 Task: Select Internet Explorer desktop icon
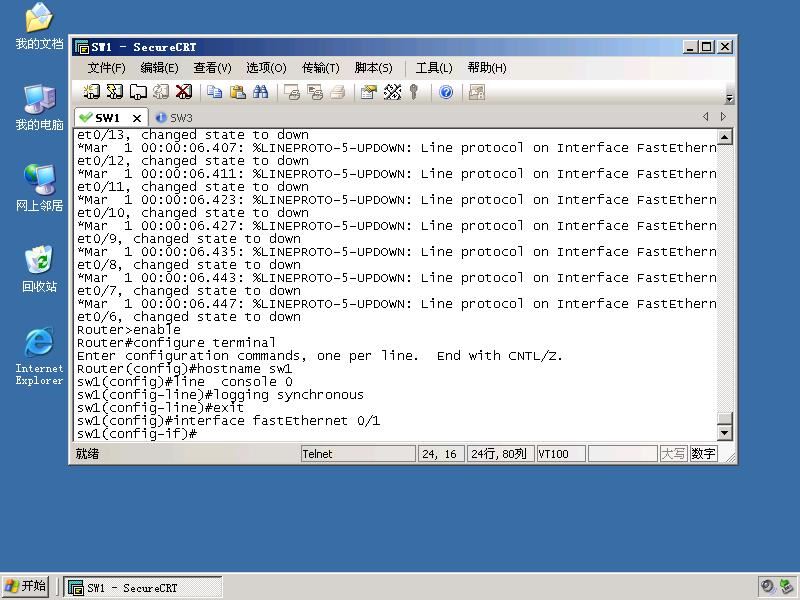39,356
